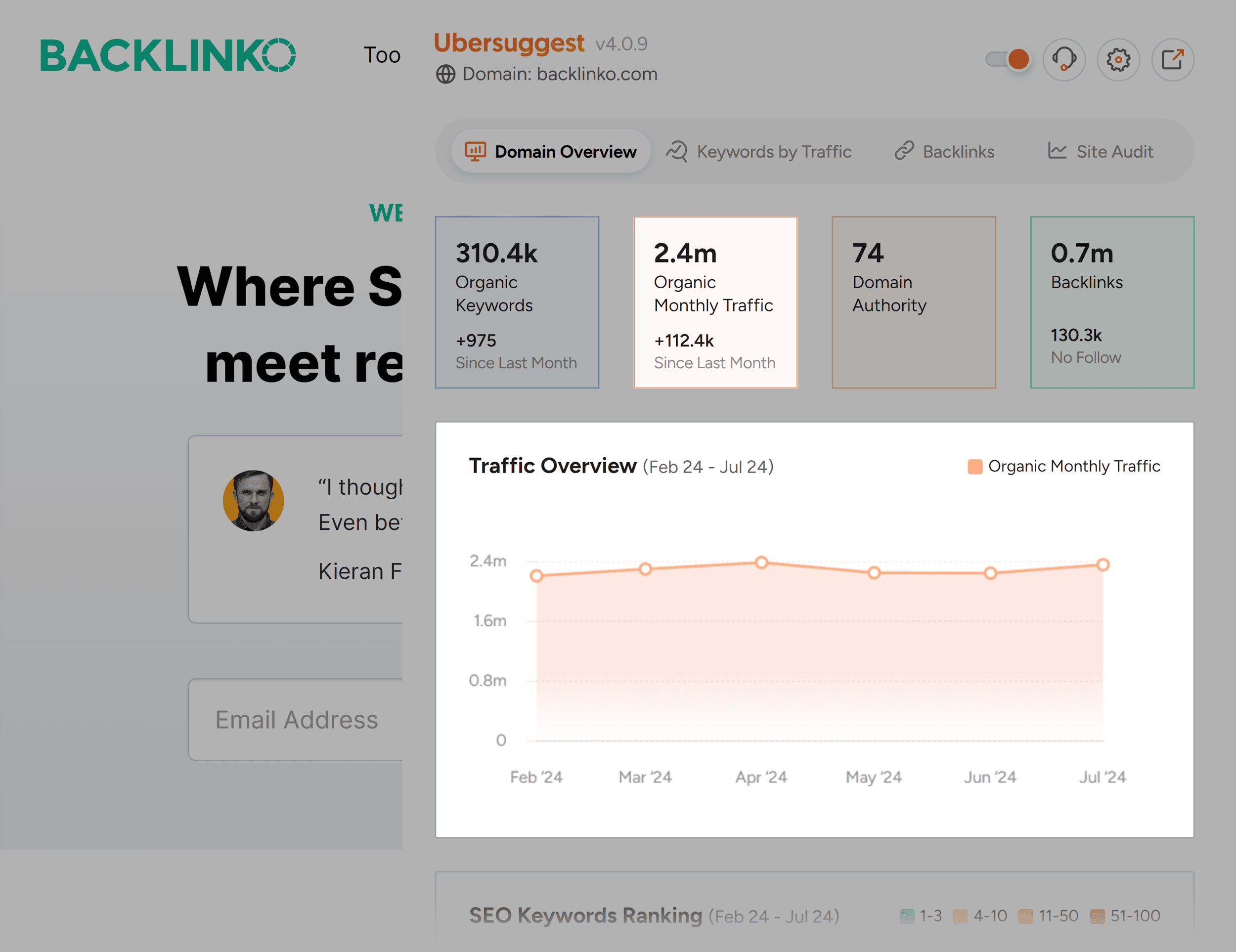
Task: Click the external share icon top right
Action: [x=1172, y=59]
